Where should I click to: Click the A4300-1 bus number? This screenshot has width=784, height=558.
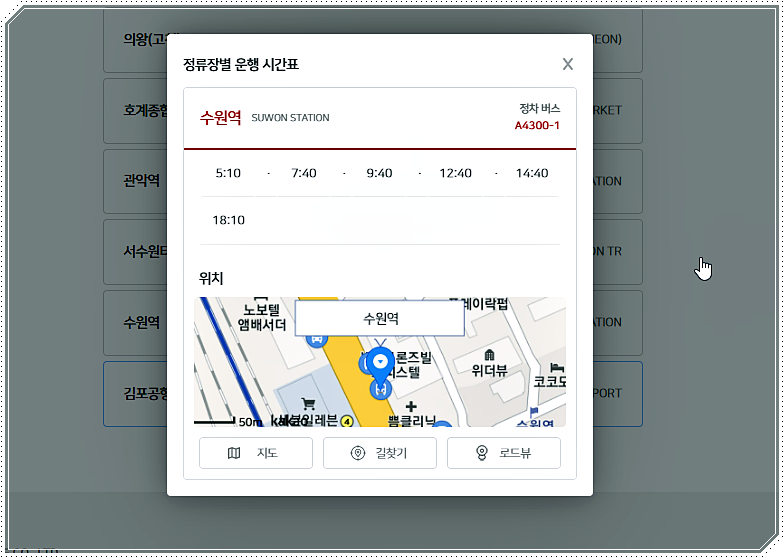(537, 126)
